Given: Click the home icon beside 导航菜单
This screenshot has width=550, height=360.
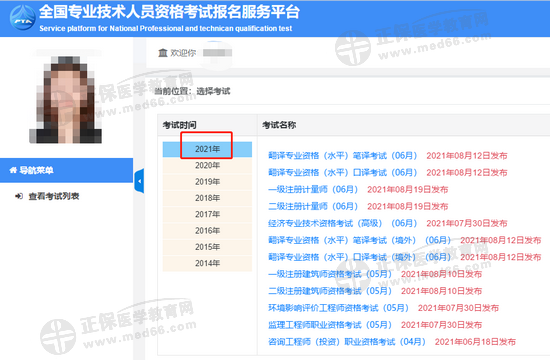Looking at the screenshot, I should (x=13, y=171).
